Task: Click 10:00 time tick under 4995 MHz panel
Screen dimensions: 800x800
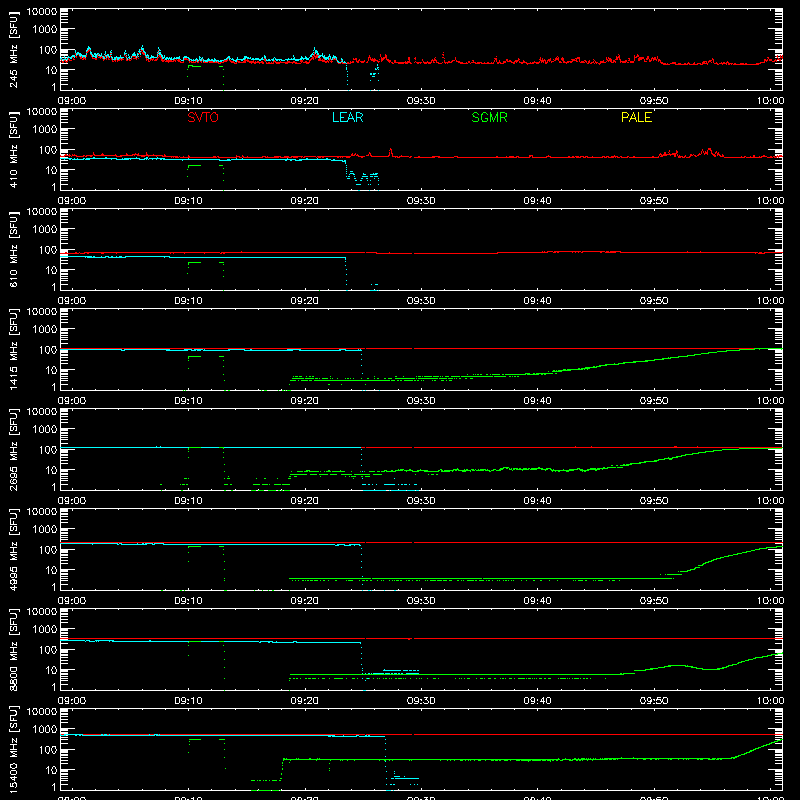Action: coord(770,601)
